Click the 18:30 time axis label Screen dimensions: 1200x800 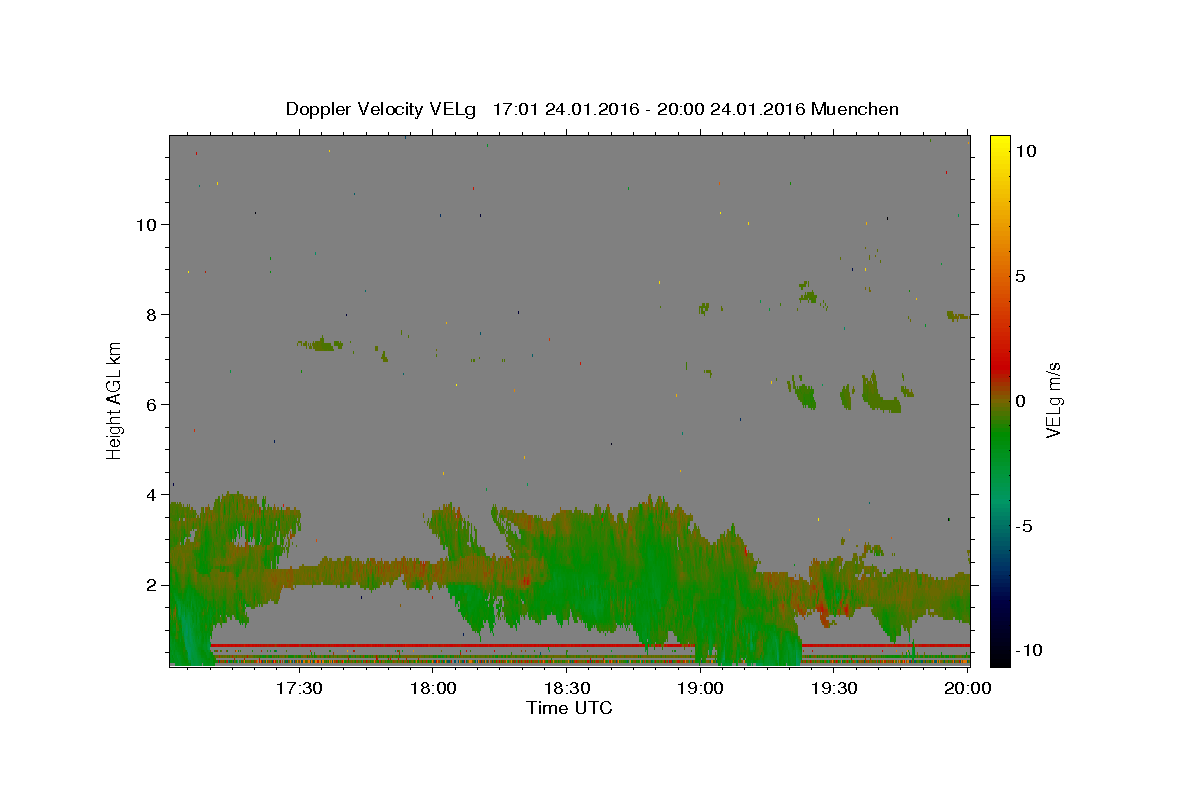[x=567, y=688]
